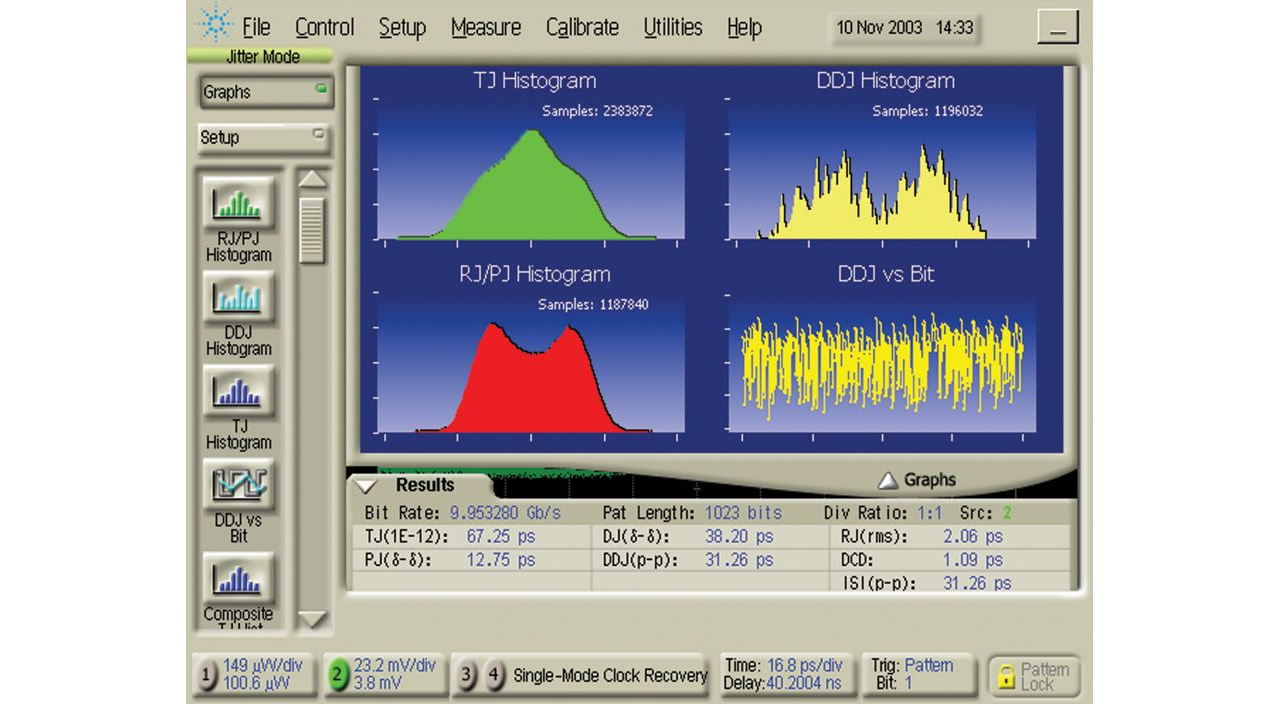Viewport: 1280px width, 704px height.
Task: Minimize the instrument window
Action: pyautogui.click(x=1057, y=27)
